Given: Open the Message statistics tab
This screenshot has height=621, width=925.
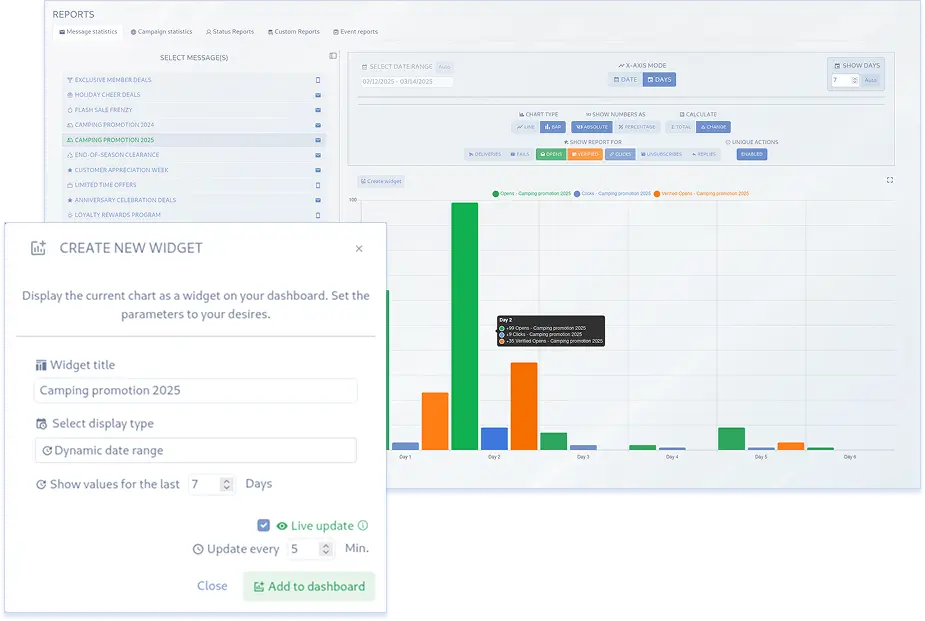Looking at the screenshot, I should click(88, 32).
